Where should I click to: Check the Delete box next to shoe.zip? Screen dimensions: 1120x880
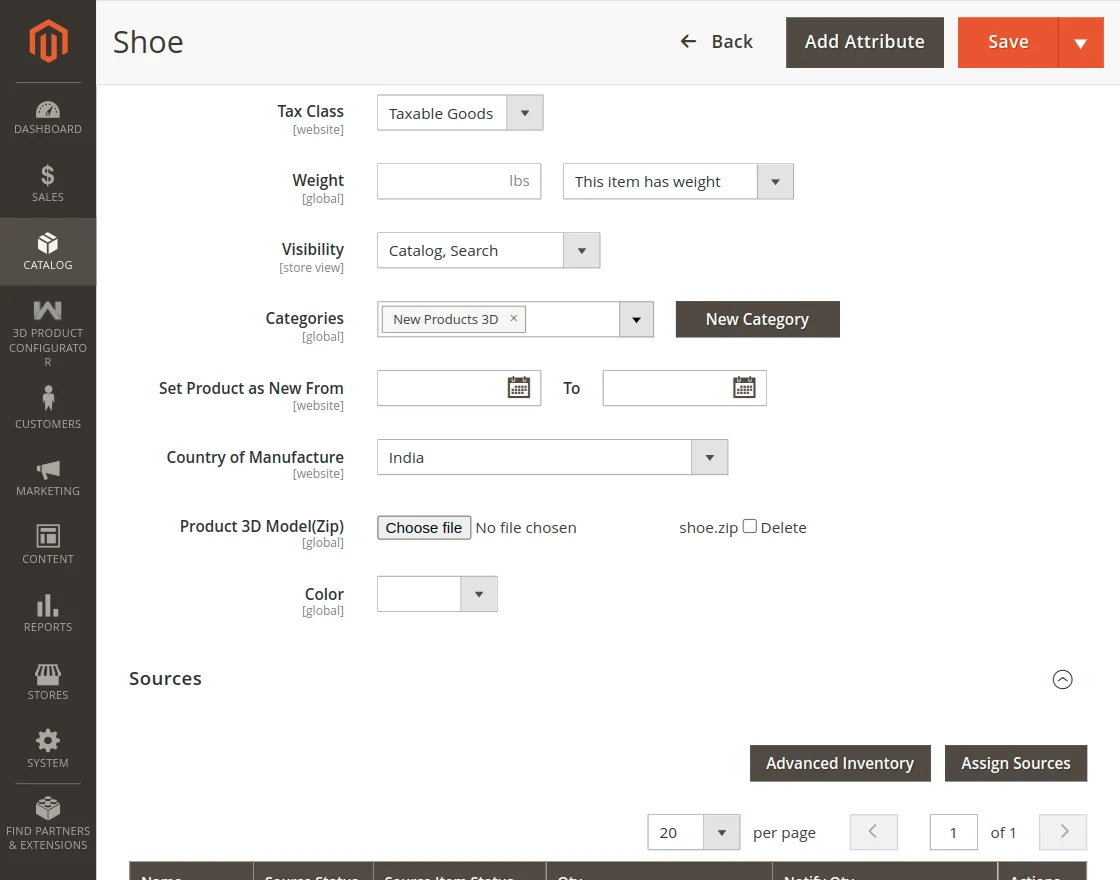pyautogui.click(x=749, y=527)
